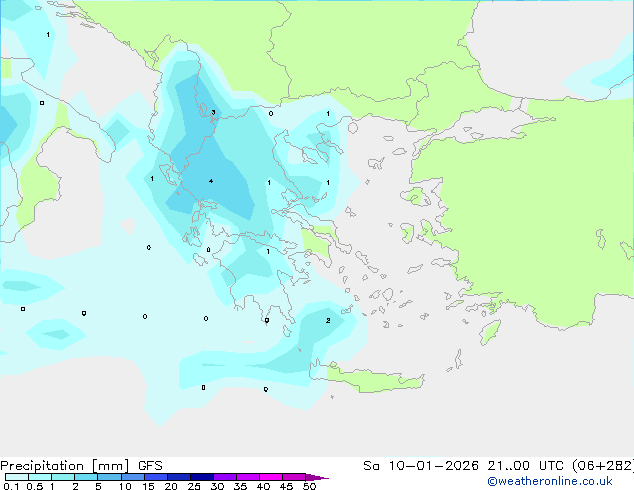Click the legend label '20'
The width and height of the screenshot is (634, 490).
(171, 486)
